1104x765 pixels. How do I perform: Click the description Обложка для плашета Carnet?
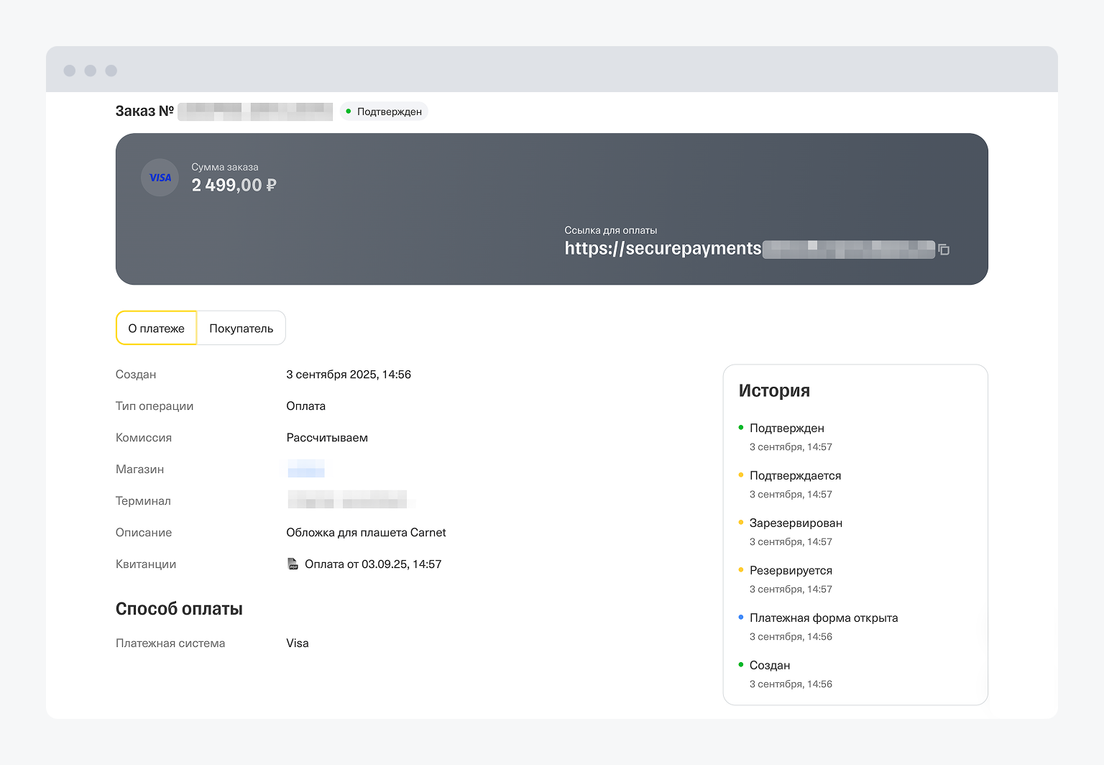coord(366,532)
